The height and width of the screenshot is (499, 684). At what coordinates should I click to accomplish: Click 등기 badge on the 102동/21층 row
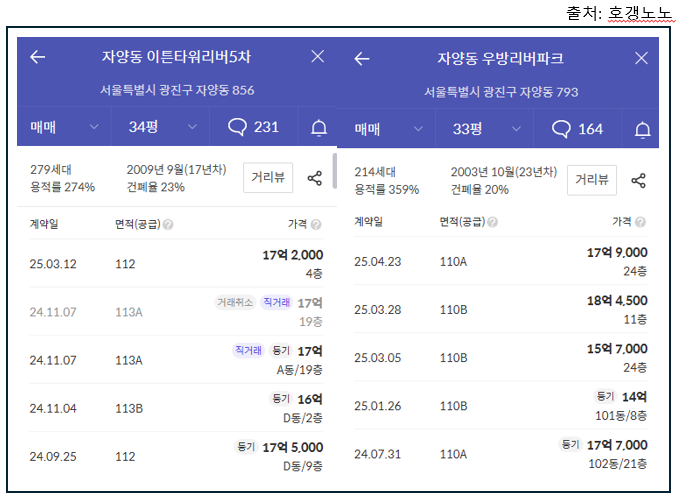(570, 444)
